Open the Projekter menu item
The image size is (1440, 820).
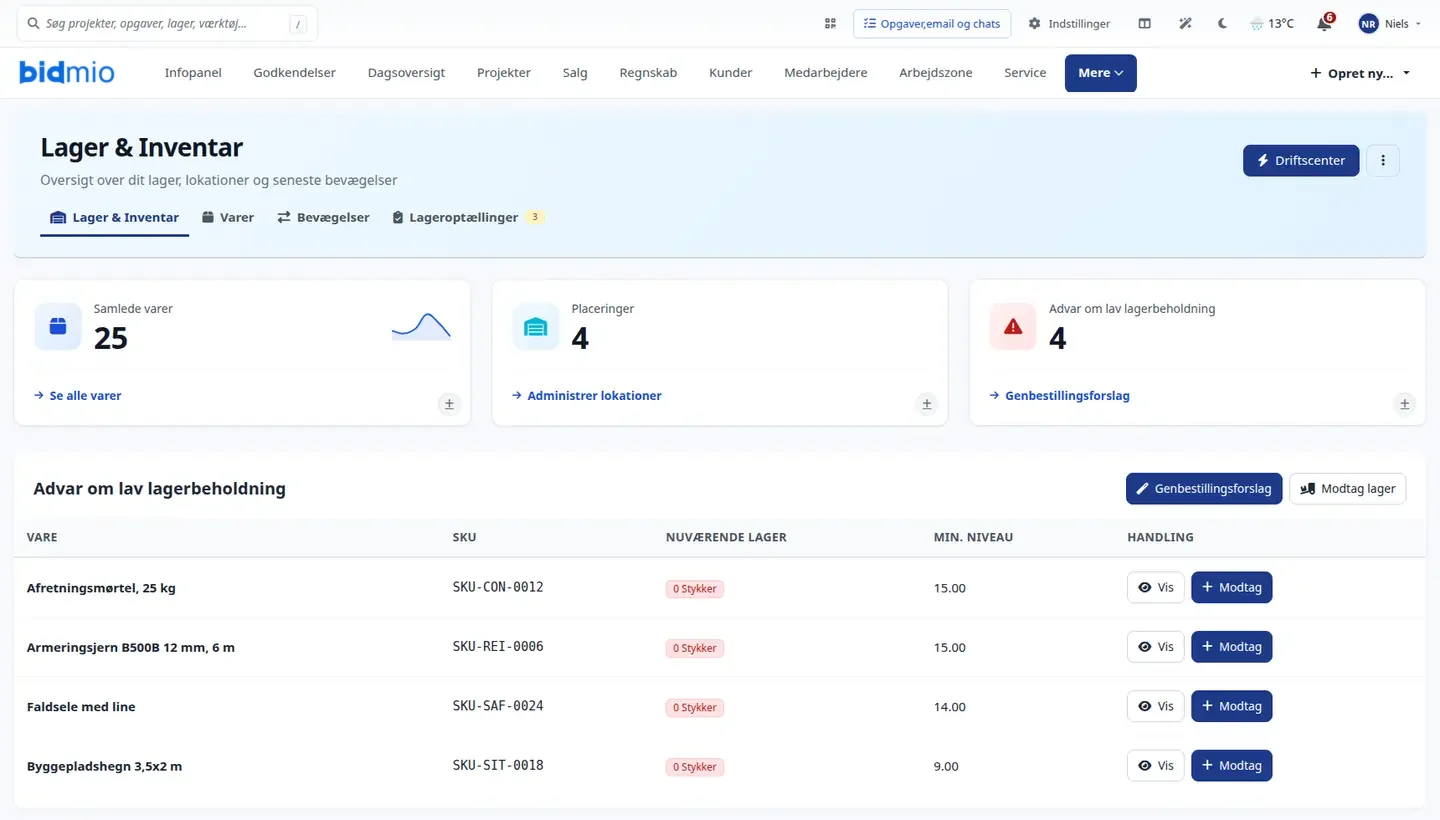click(x=504, y=73)
